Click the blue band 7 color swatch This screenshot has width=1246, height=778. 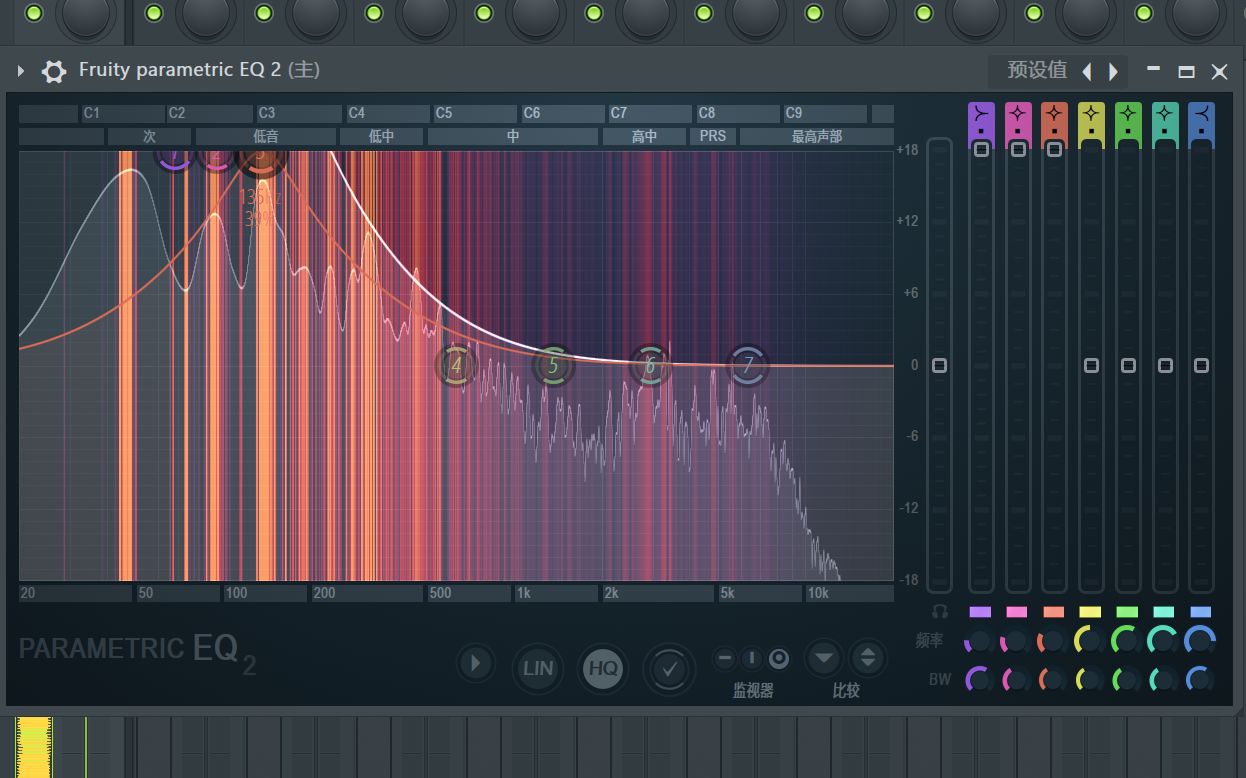coord(1200,612)
